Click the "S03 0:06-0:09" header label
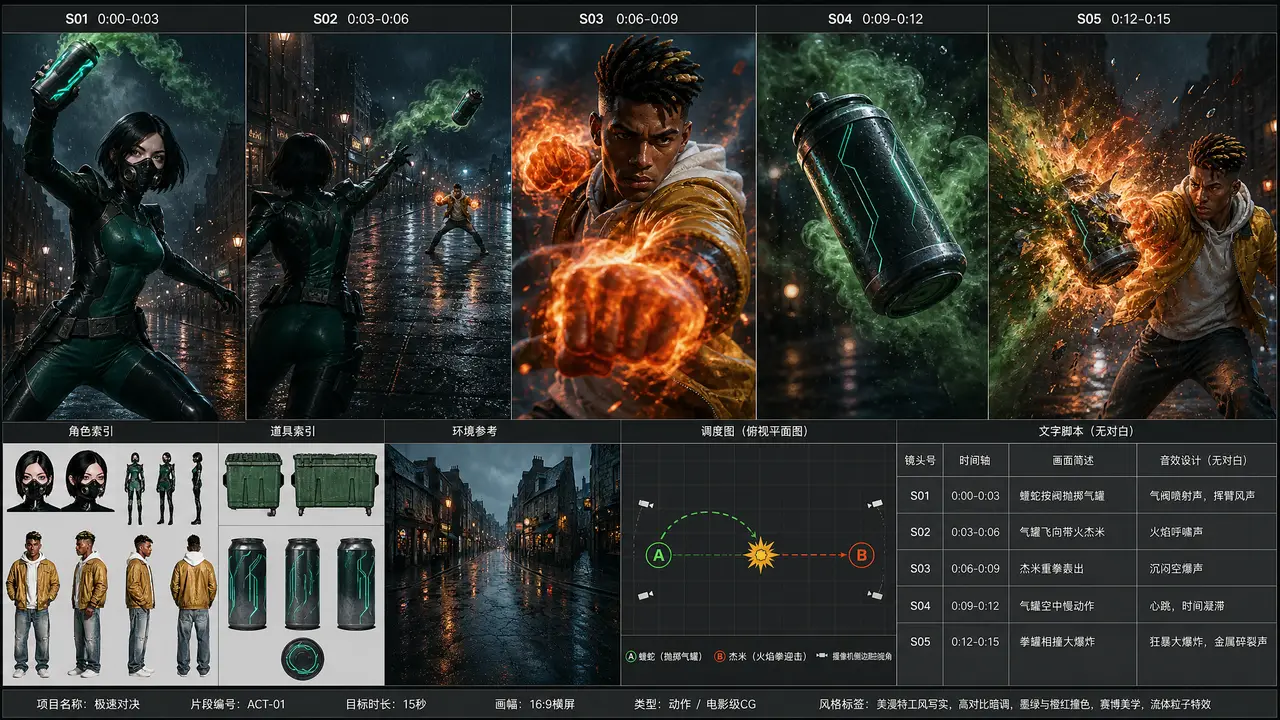The width and height of the screenshot is (1280, 720). coord(628,19)
